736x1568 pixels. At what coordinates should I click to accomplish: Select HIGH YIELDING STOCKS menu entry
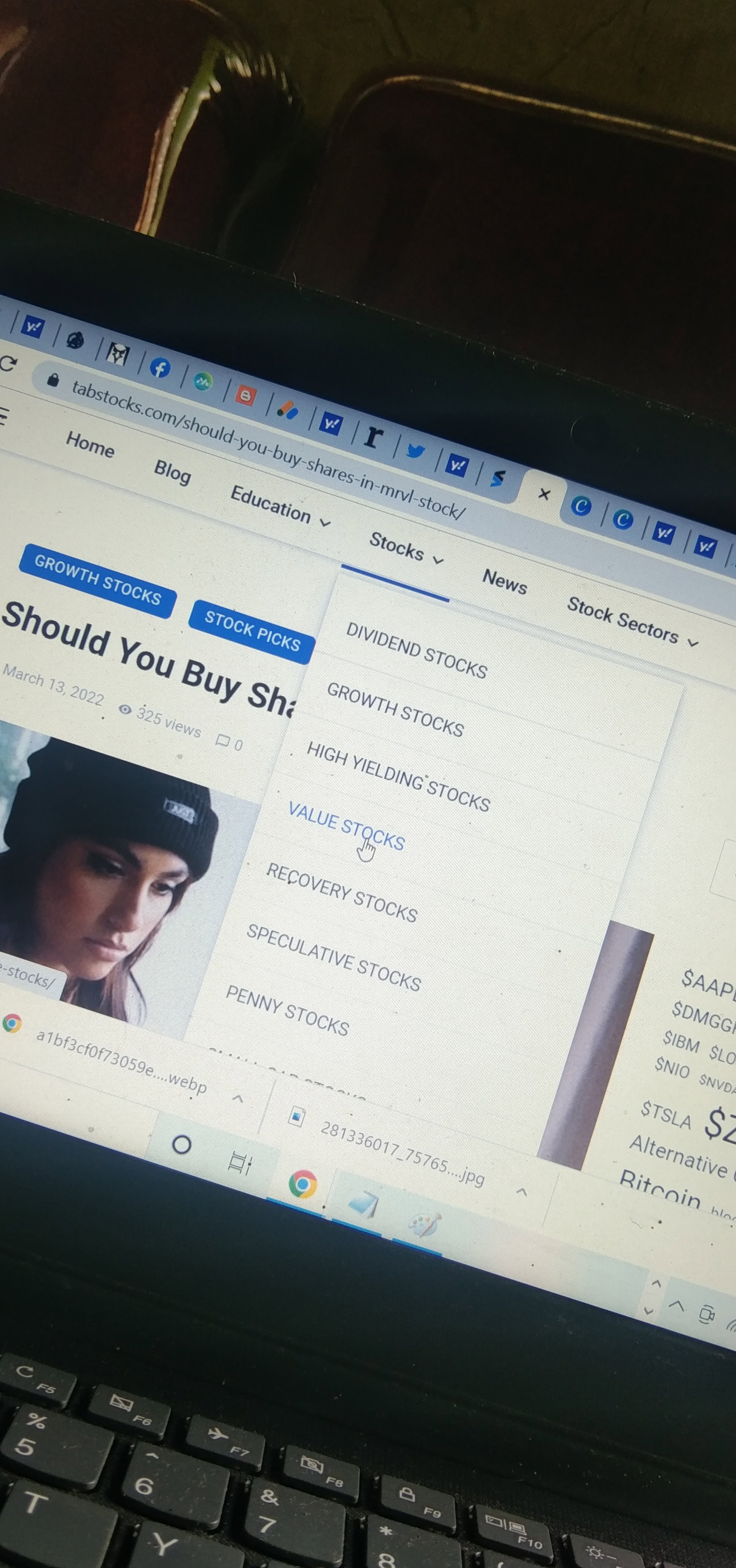click(398, 777)
